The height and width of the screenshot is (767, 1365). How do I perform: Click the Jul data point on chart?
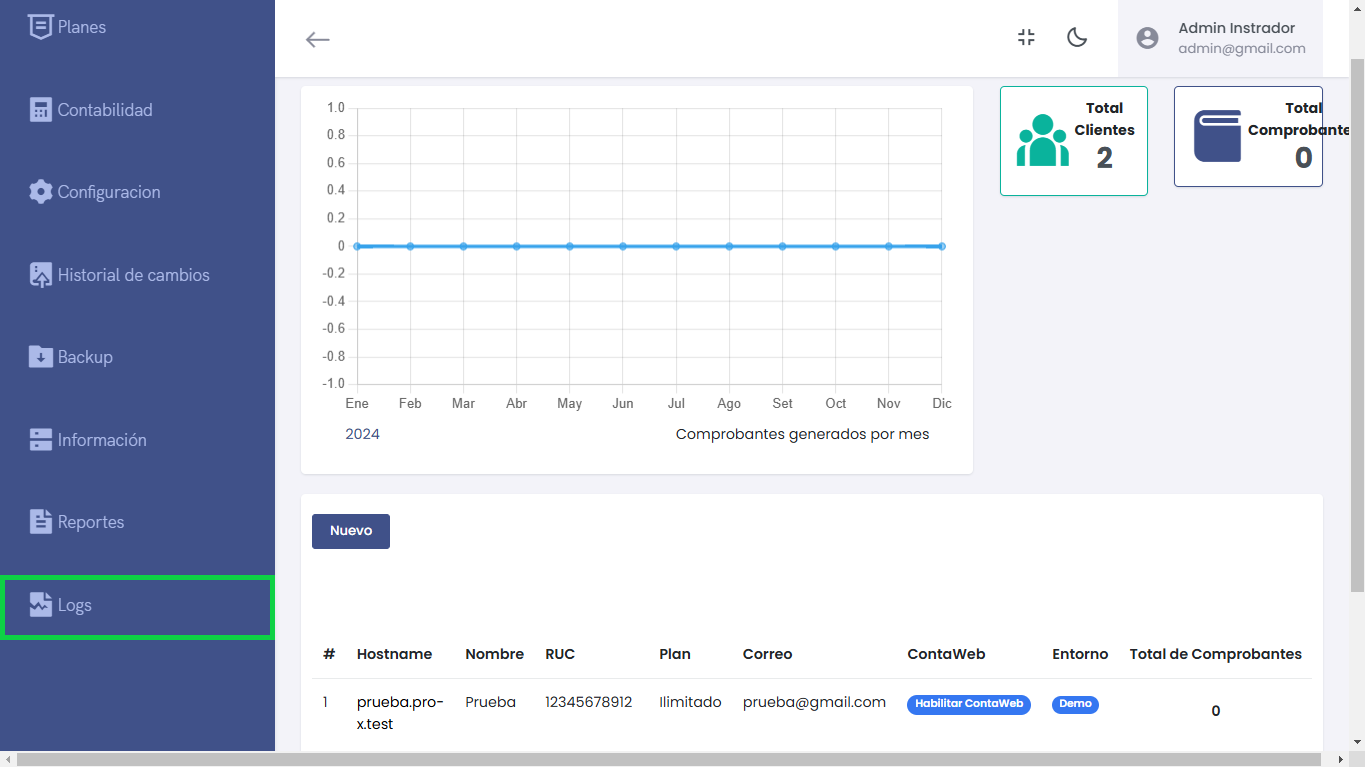tap(676, 246)
